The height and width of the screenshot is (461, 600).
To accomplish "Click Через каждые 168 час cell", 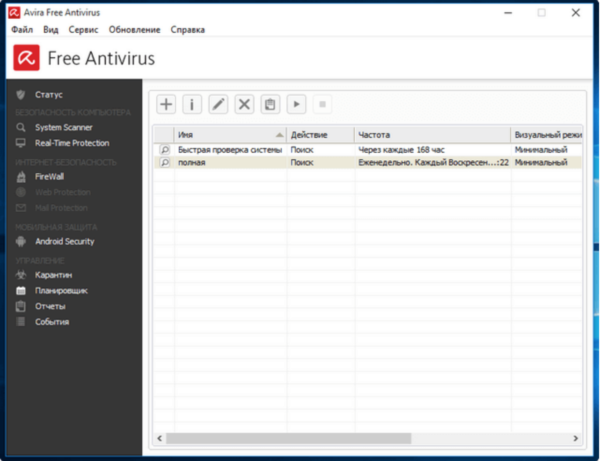I will click(401, 150).
